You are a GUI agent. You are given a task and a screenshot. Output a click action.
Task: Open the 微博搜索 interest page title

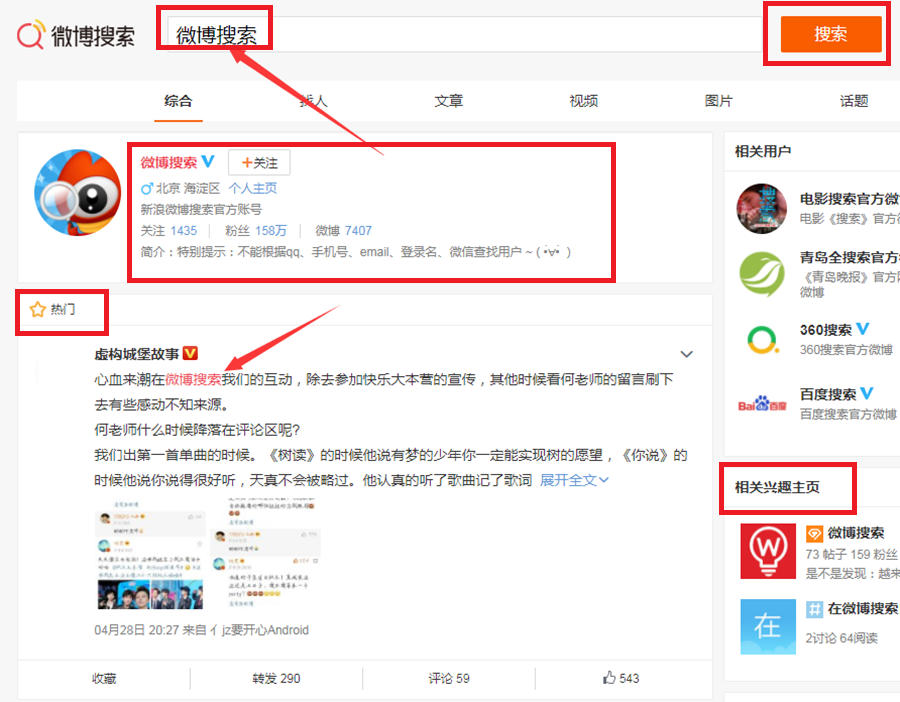pyautogui.click(x=856, y=533)
